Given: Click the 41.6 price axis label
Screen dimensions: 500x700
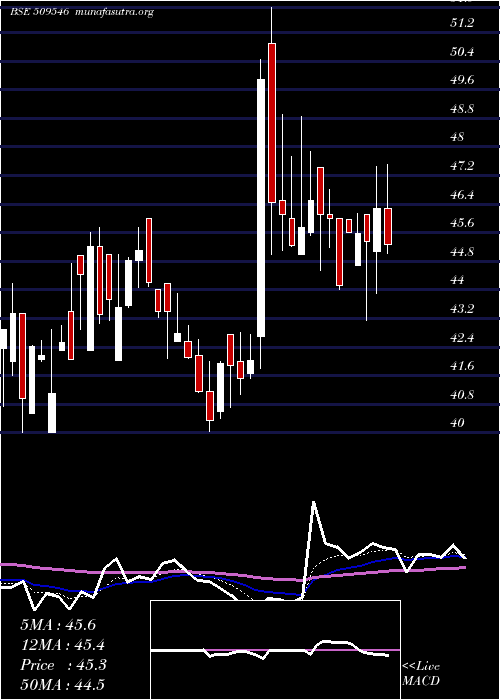Looking at the screenshot, I should (462, 366).
